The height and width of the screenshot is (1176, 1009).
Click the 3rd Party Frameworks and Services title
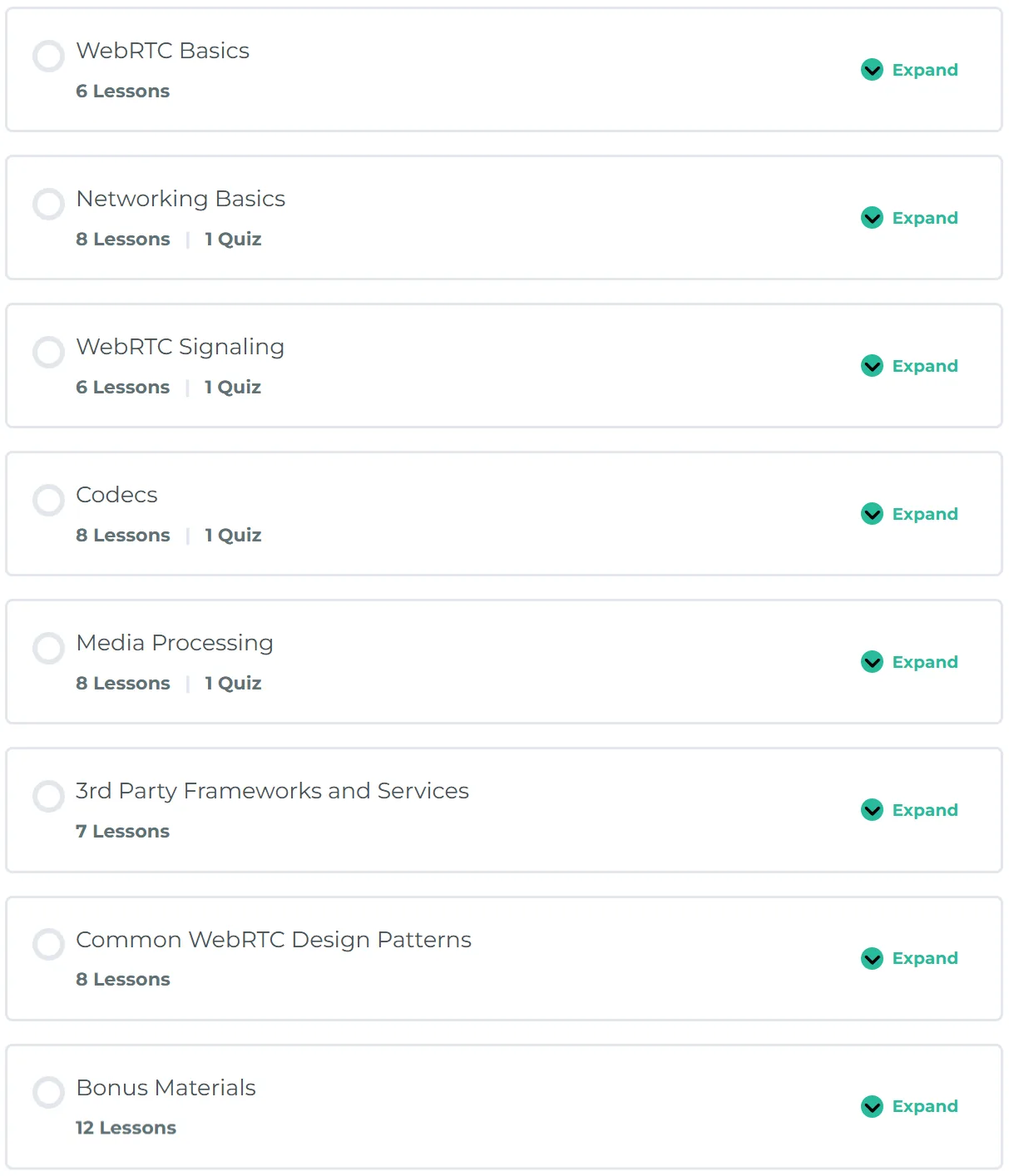(x=272, y=791)
